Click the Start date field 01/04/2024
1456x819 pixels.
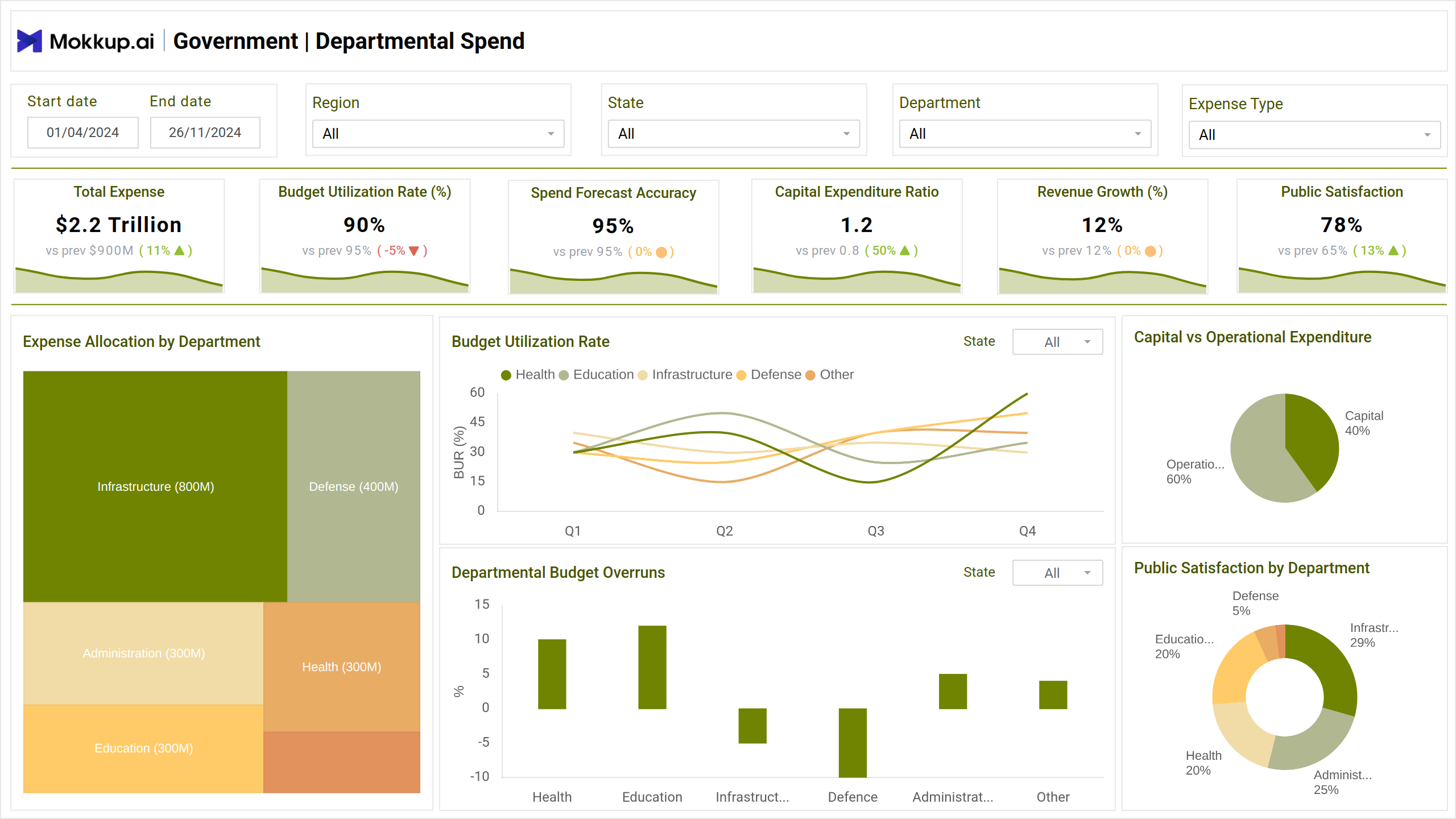click(x=83, y=133)
